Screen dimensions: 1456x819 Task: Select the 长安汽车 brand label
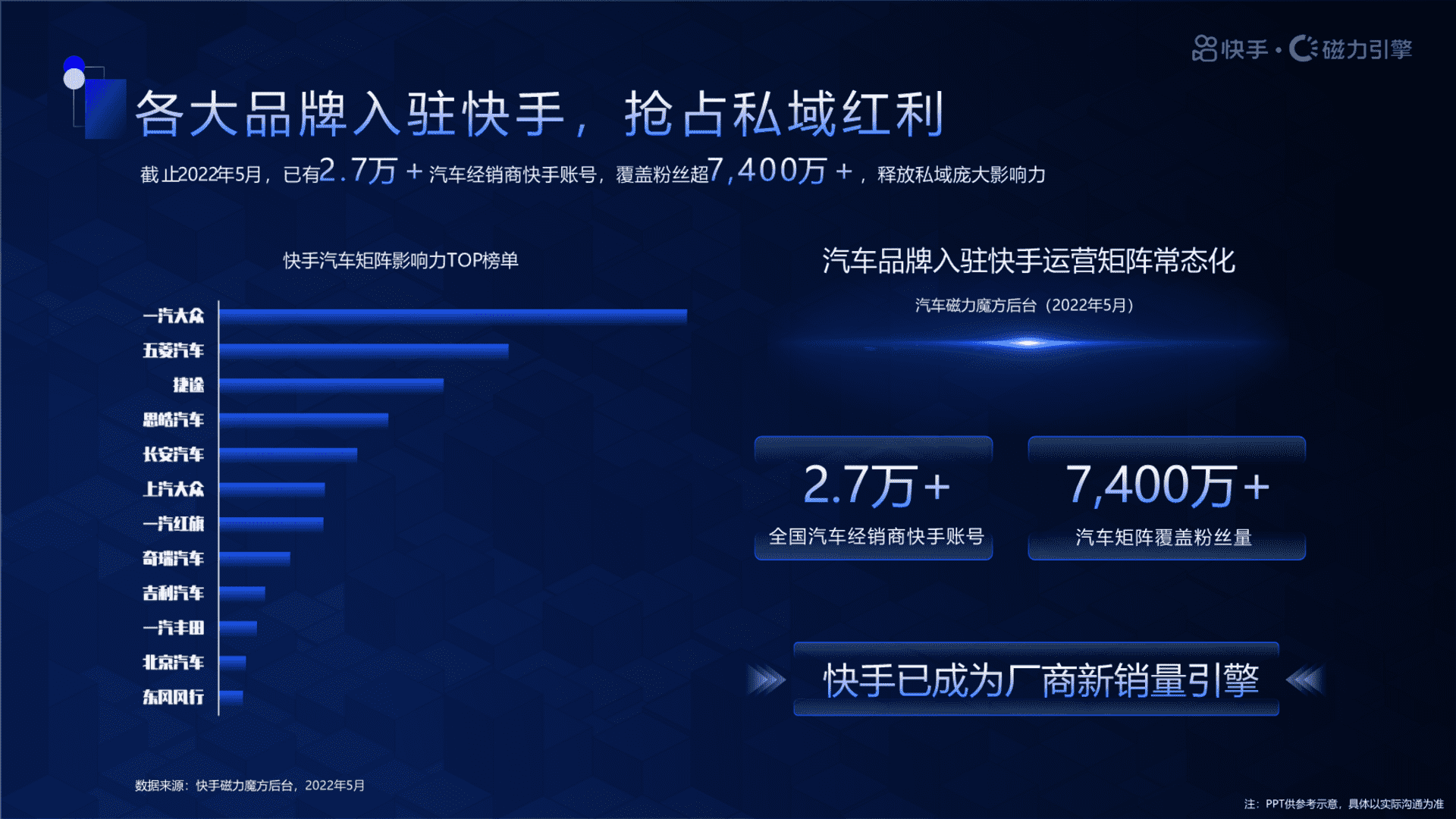(174, 454)
